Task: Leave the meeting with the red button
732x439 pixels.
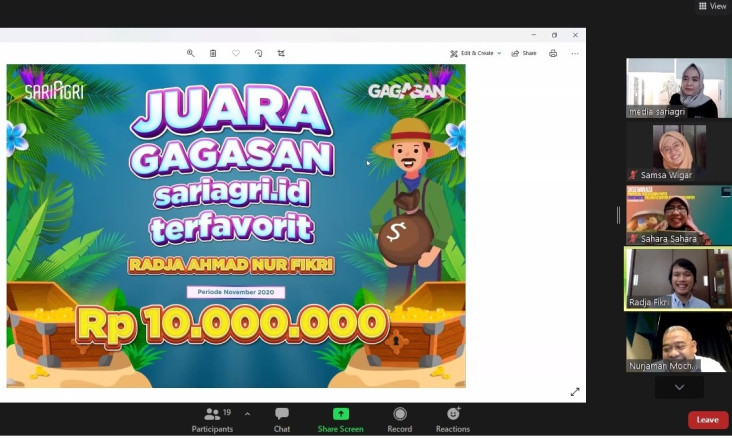Action: (708, 420)
